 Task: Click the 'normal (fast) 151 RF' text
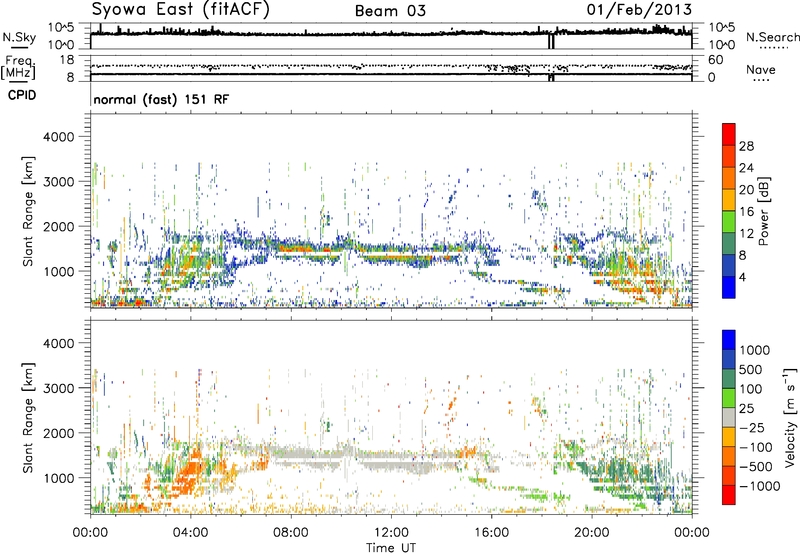click(x=161, y=99)
